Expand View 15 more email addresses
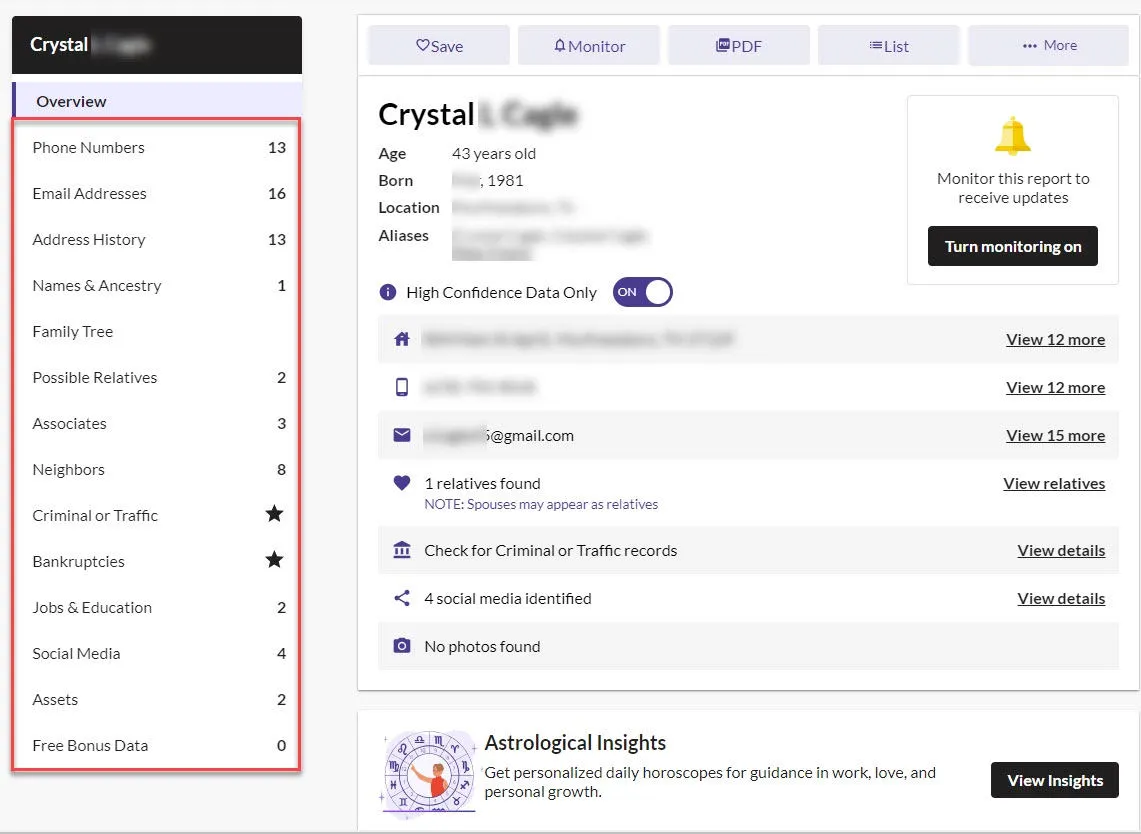Image resolution: width=1141 pixels, height=834 pixels. (1055, 435)
